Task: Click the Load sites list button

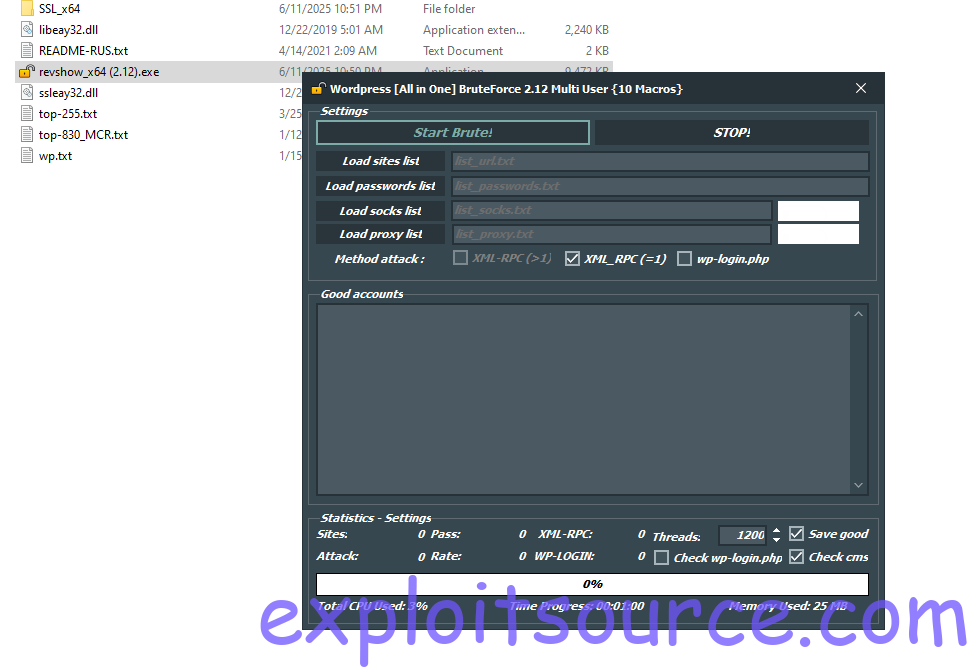Action: click(x=380, y=161)
